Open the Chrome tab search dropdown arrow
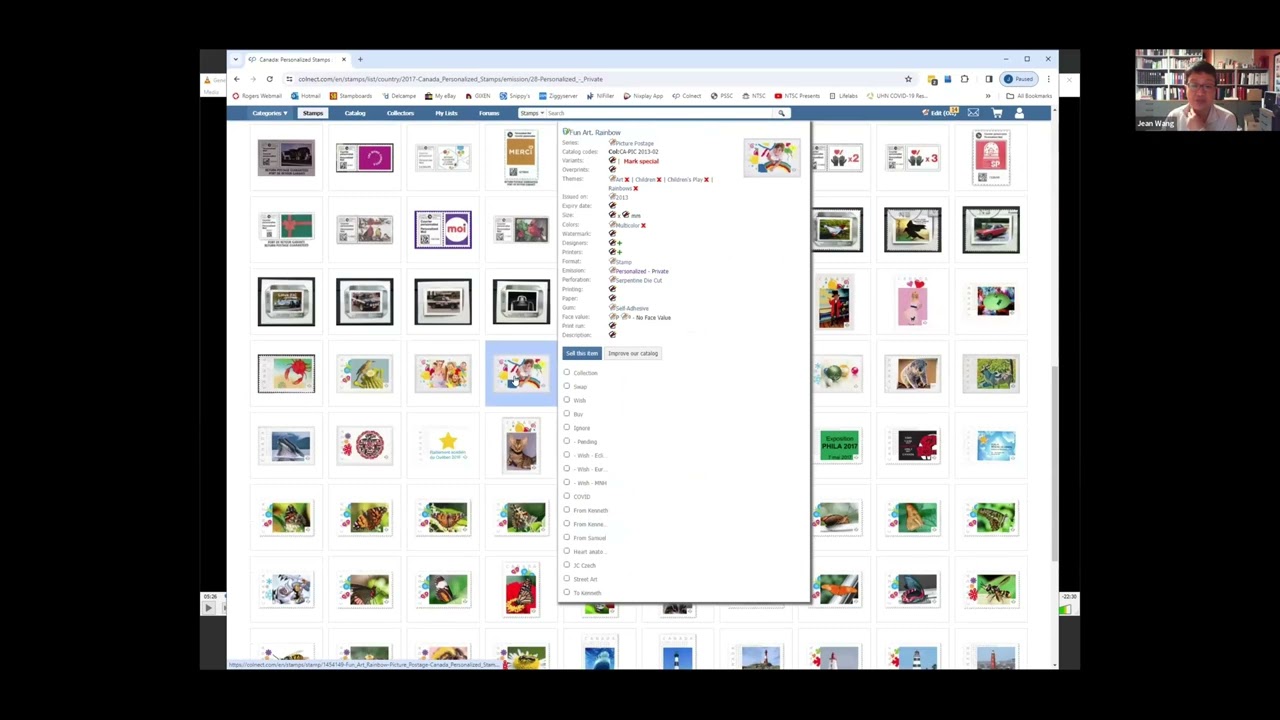The height and width of the screenshot is (720, 1280). [236, 59]
